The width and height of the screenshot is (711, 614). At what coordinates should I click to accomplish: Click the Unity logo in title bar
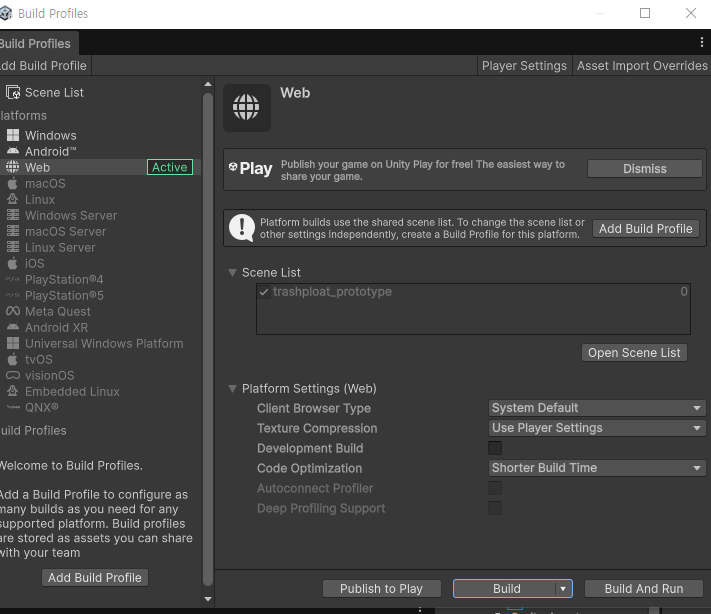(5, 13)
